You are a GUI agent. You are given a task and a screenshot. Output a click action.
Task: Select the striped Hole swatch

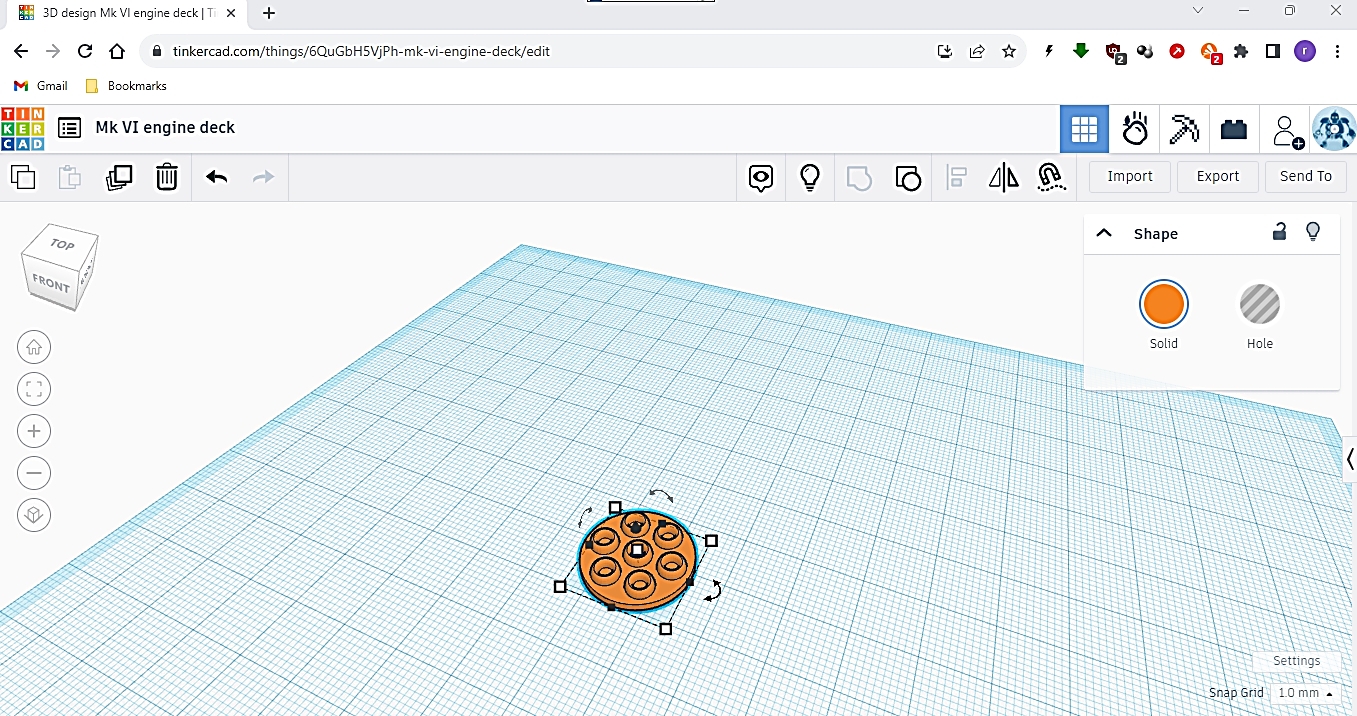(1260, 304)
